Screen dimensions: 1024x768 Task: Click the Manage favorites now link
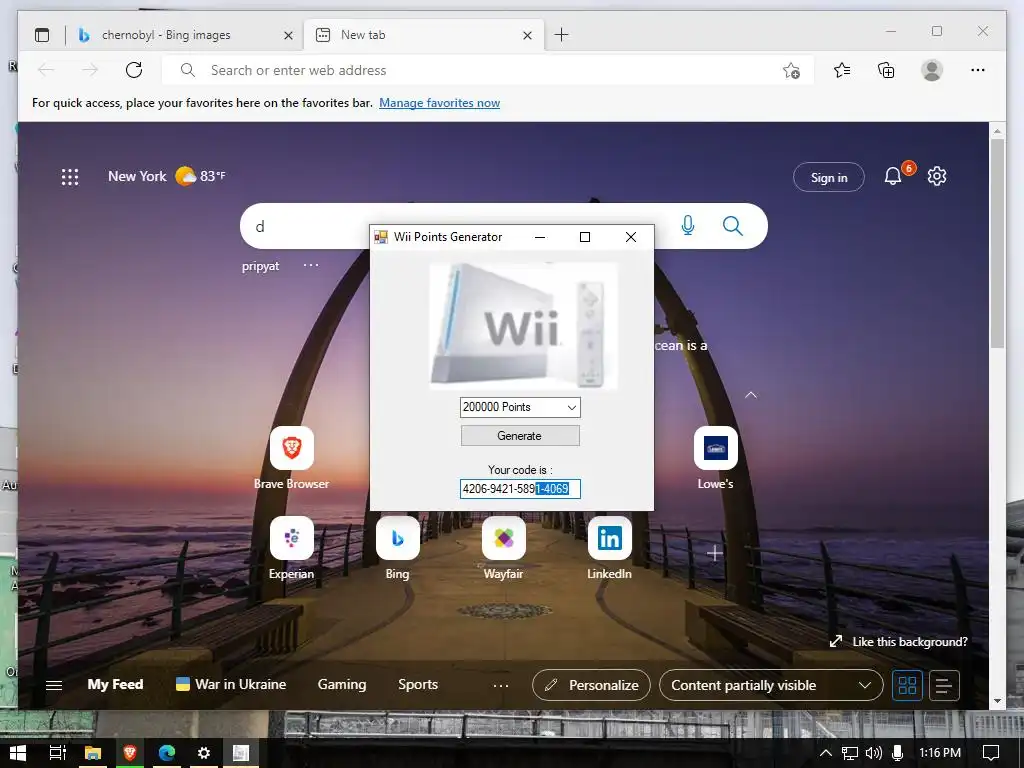click(440, 103)
